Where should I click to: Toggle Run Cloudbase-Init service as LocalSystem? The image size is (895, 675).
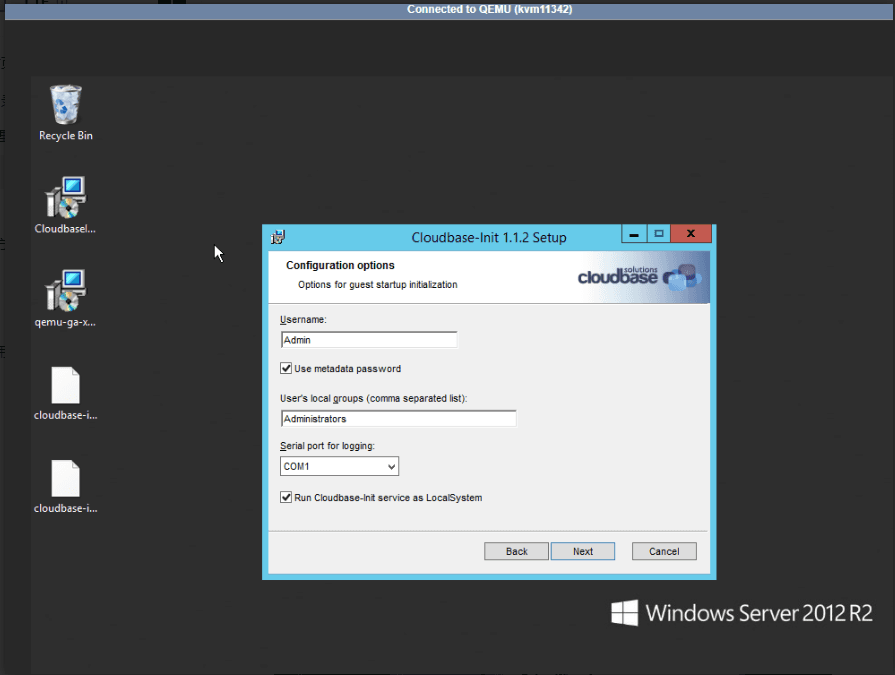tap(286, 498)
